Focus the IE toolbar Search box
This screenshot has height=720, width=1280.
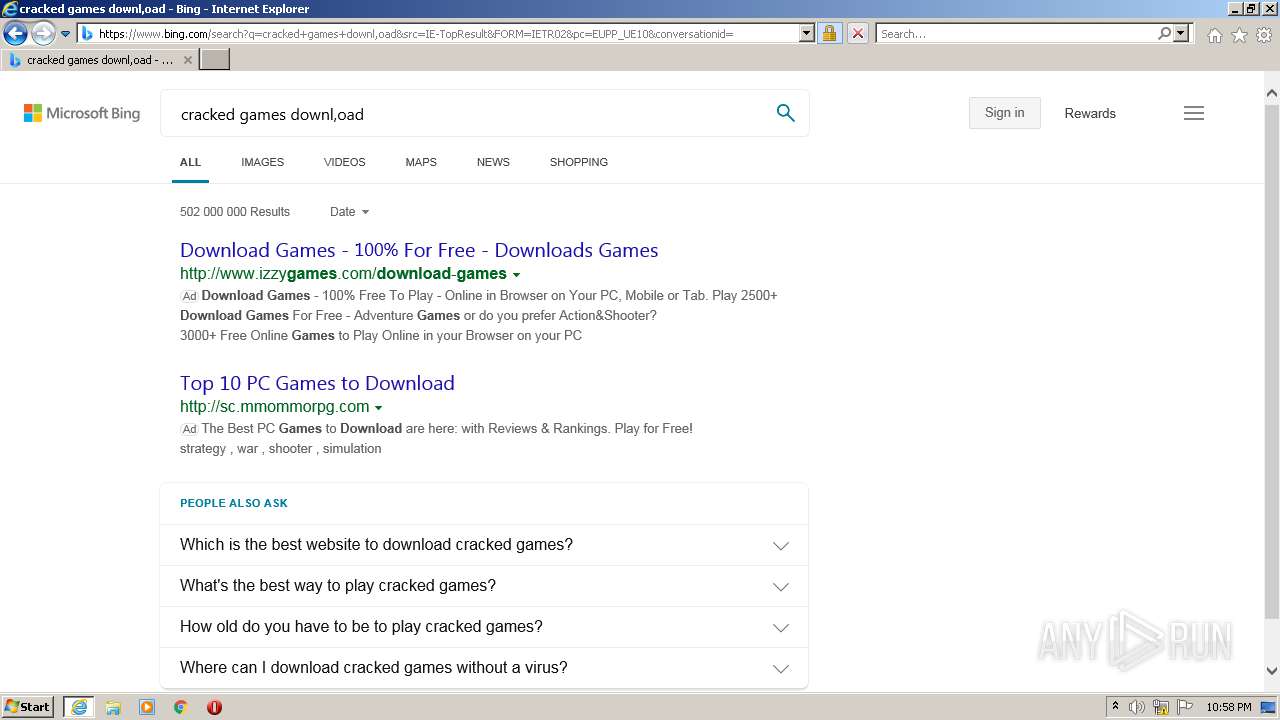[1016, 34]
